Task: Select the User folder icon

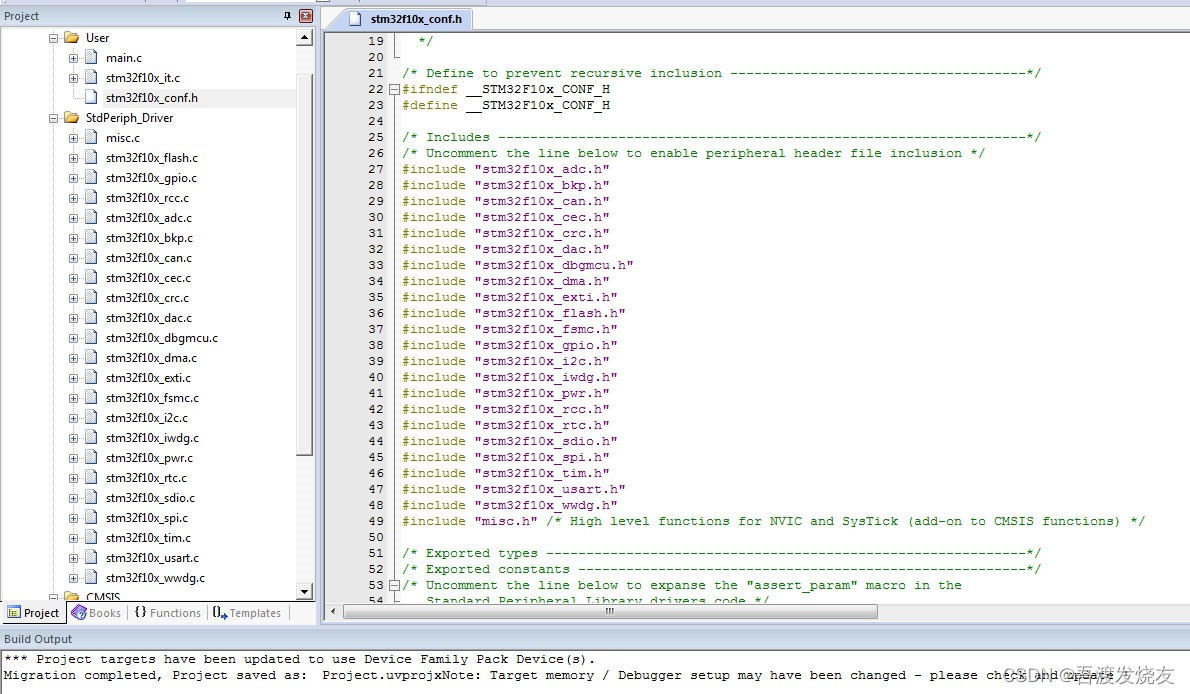Action: pyautogui.click(x=72, y=37)
